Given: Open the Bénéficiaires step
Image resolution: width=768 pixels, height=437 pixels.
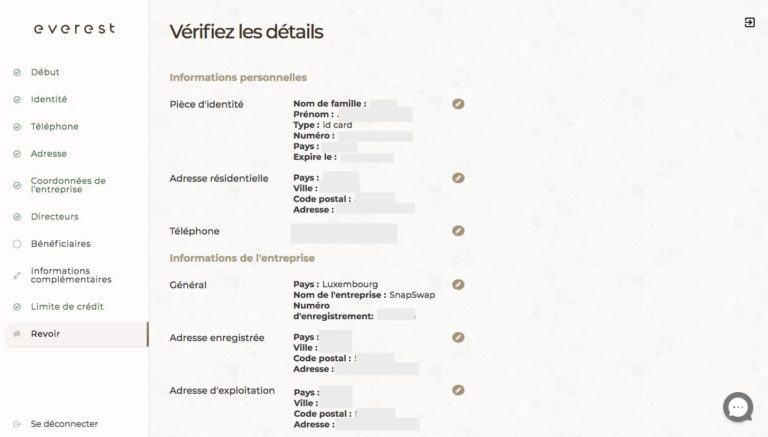Looking at the screenshot, I should point(60,243).
